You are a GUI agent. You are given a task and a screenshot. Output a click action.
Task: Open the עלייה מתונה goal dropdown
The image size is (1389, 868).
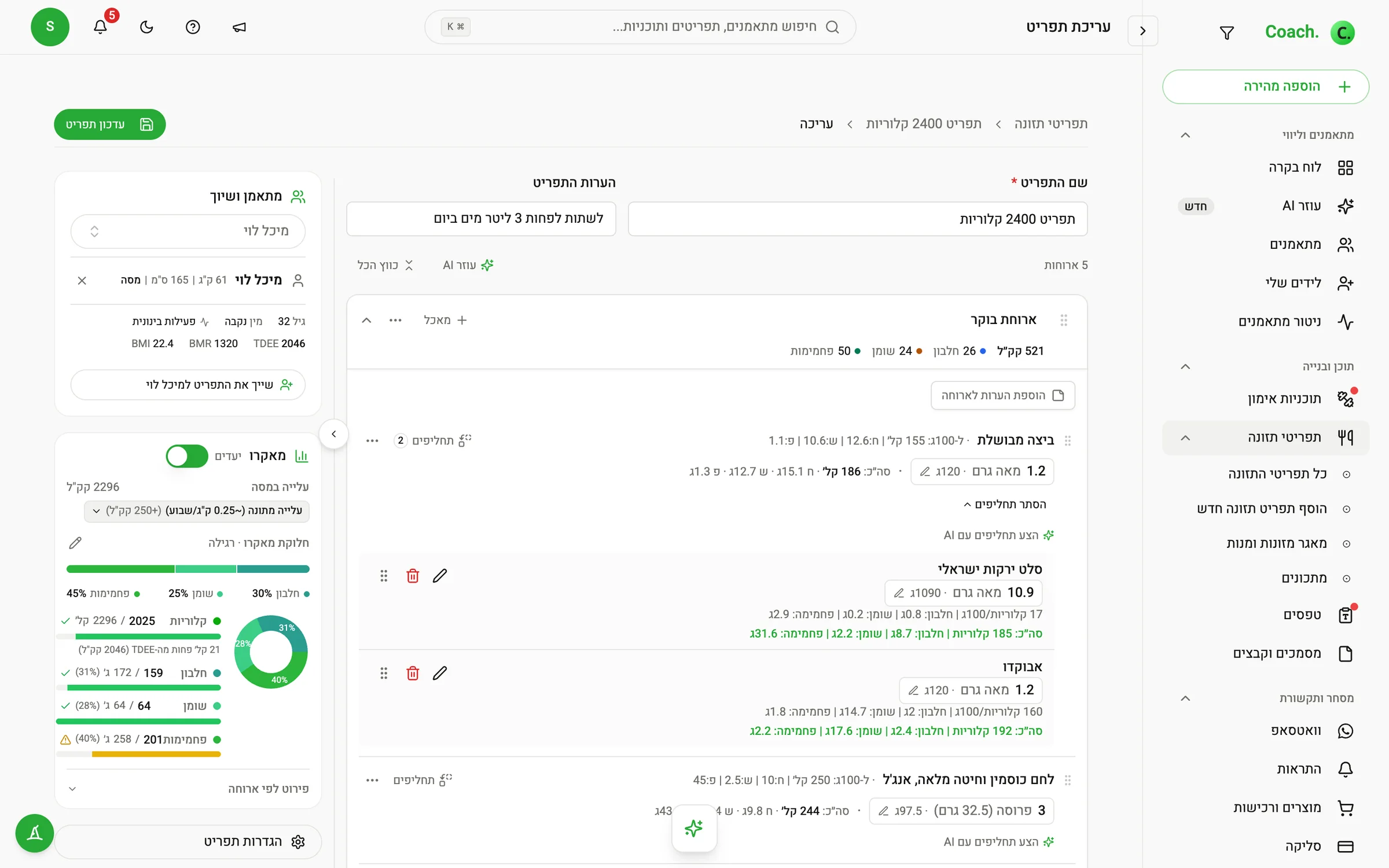click(x=197, y=510)
